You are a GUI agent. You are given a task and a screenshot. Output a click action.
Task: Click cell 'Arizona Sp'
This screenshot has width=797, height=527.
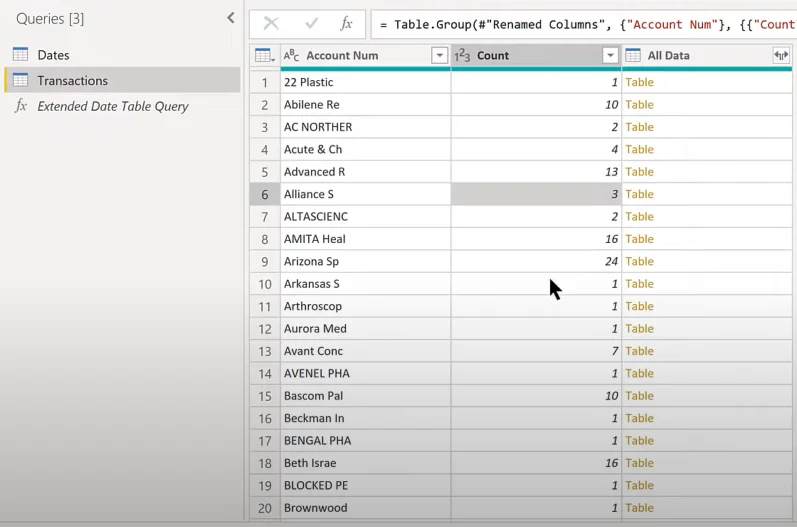[x=365, y=261]
